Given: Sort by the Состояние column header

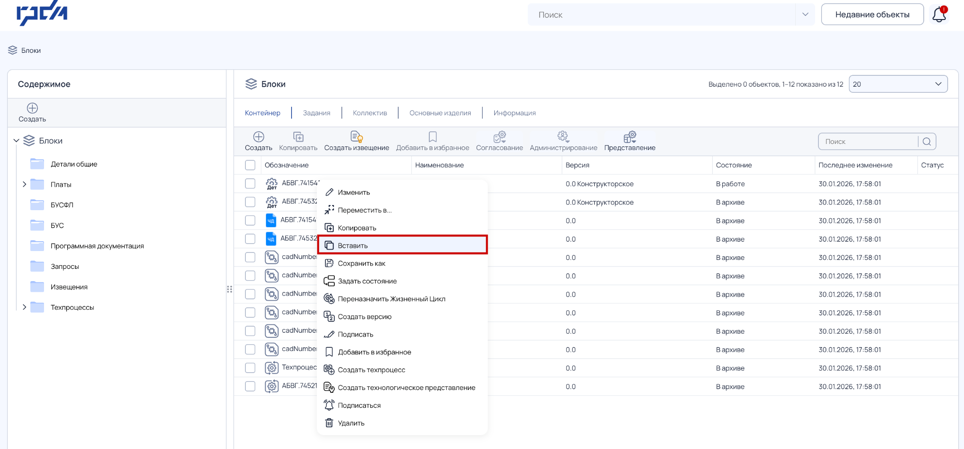Looking at the screenshot, I should tap(734, 165).
